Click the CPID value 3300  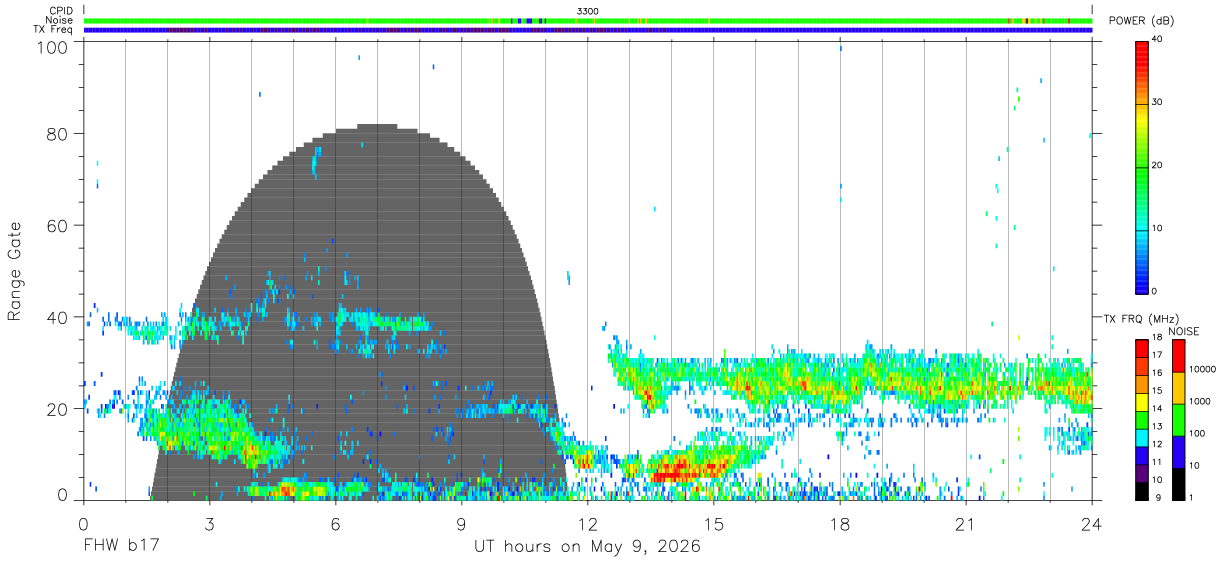coord(588,11)
